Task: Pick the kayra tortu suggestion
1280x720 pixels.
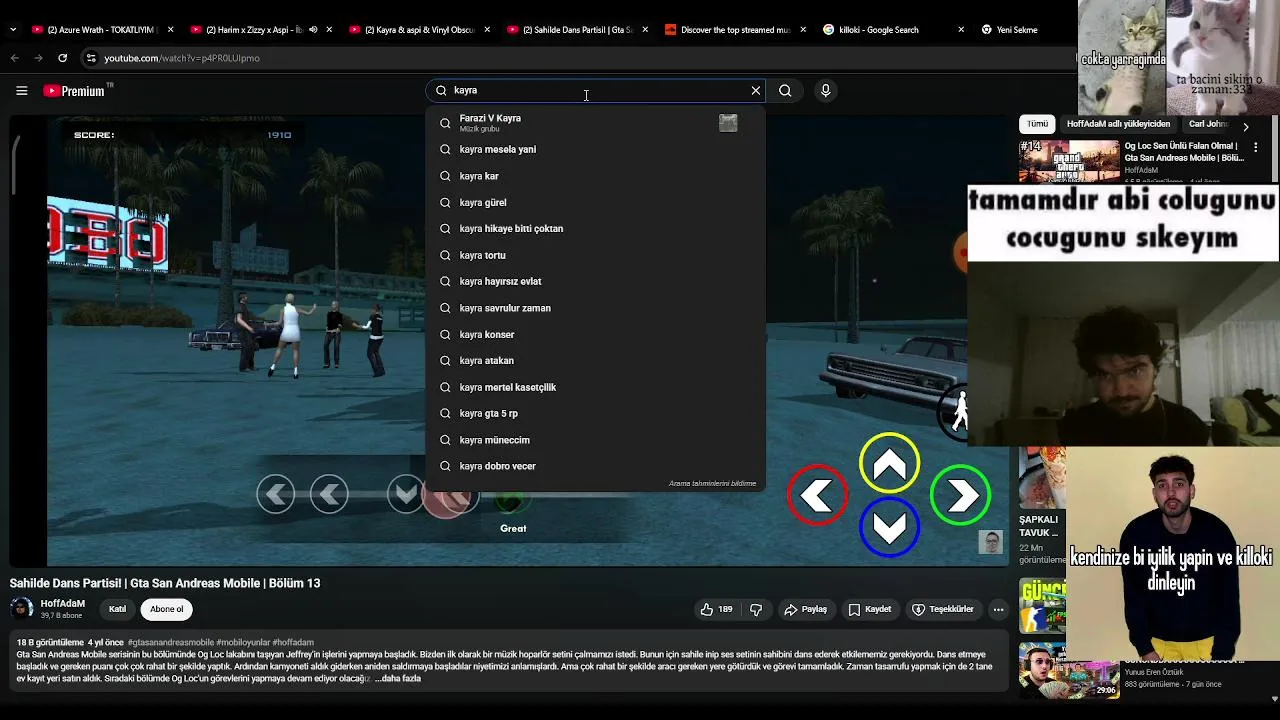Action: coord(596,255)
